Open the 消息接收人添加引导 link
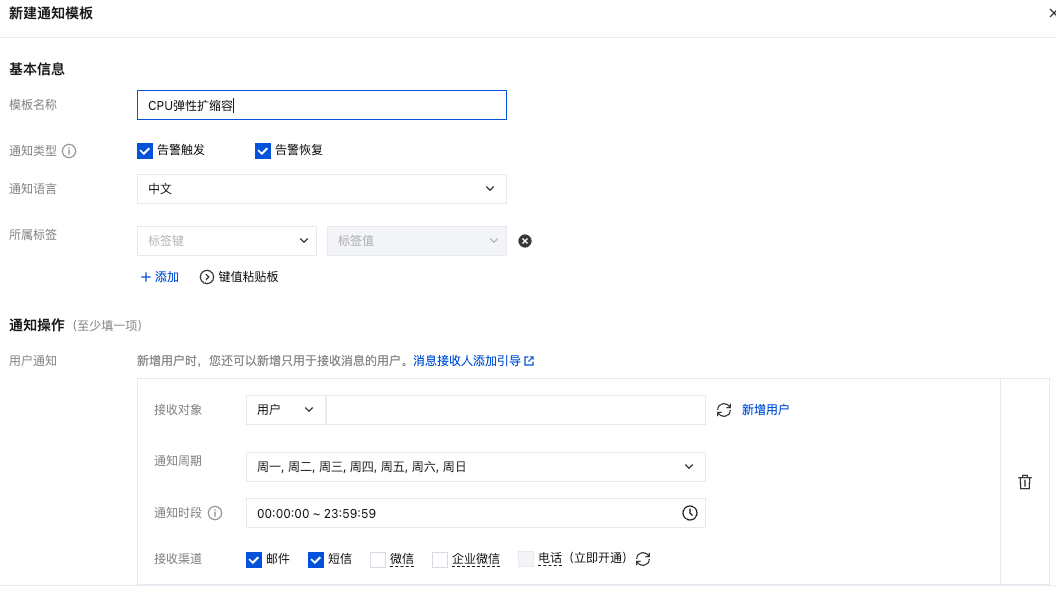This screenshot has width=1056, height=590. [x=473, y=361]
